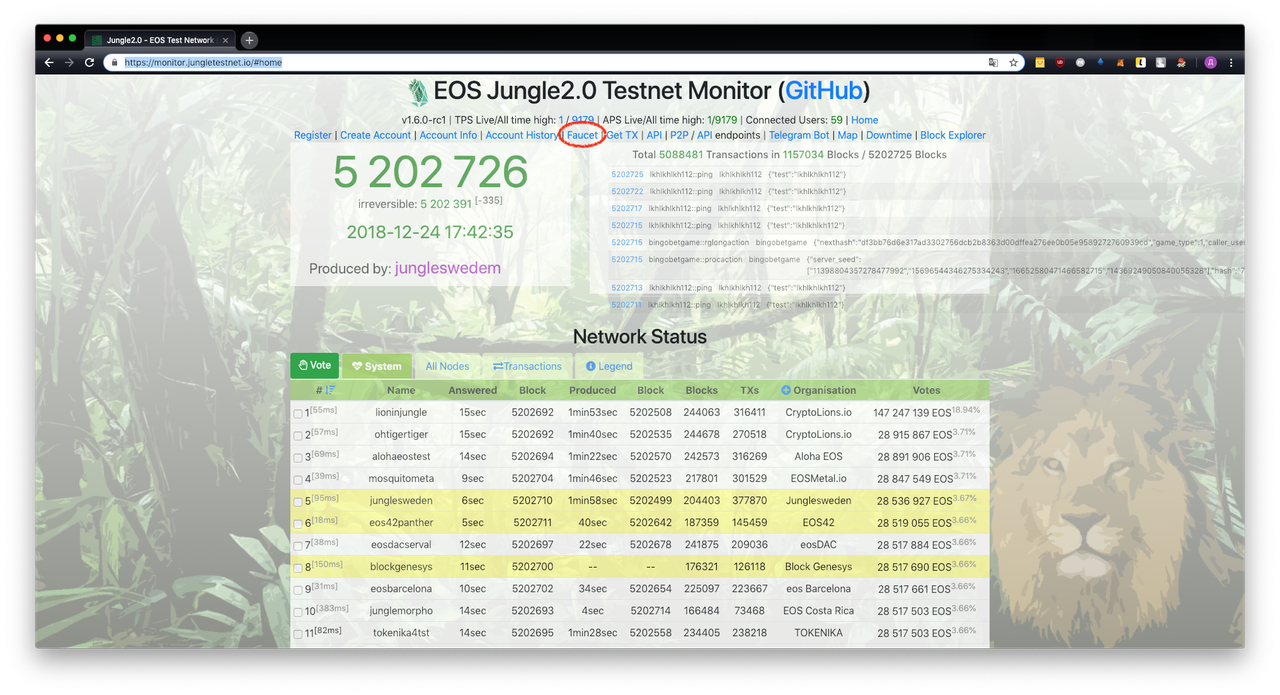Expand Organisation column with plus icon
Image resolution: width=1280 pixels, height=695 pixels.
786,390
